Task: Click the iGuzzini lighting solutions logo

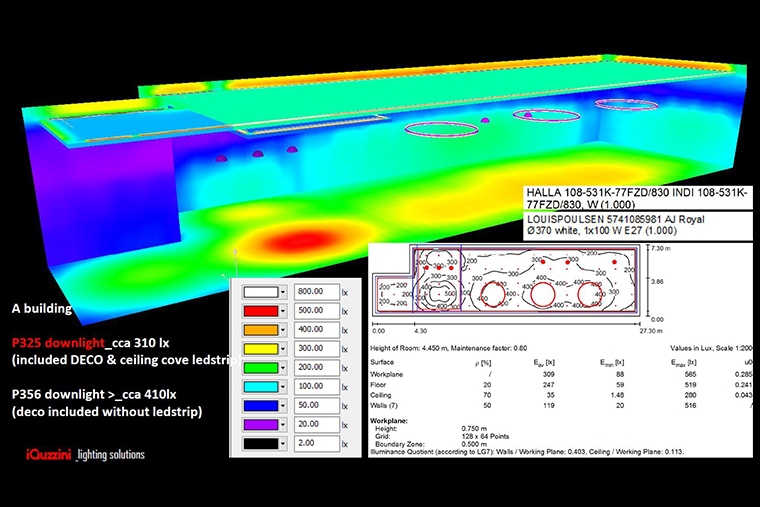Action: 85,455
